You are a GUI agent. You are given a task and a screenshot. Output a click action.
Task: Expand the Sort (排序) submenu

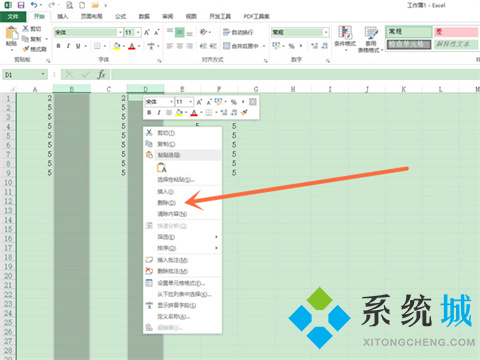182,248
